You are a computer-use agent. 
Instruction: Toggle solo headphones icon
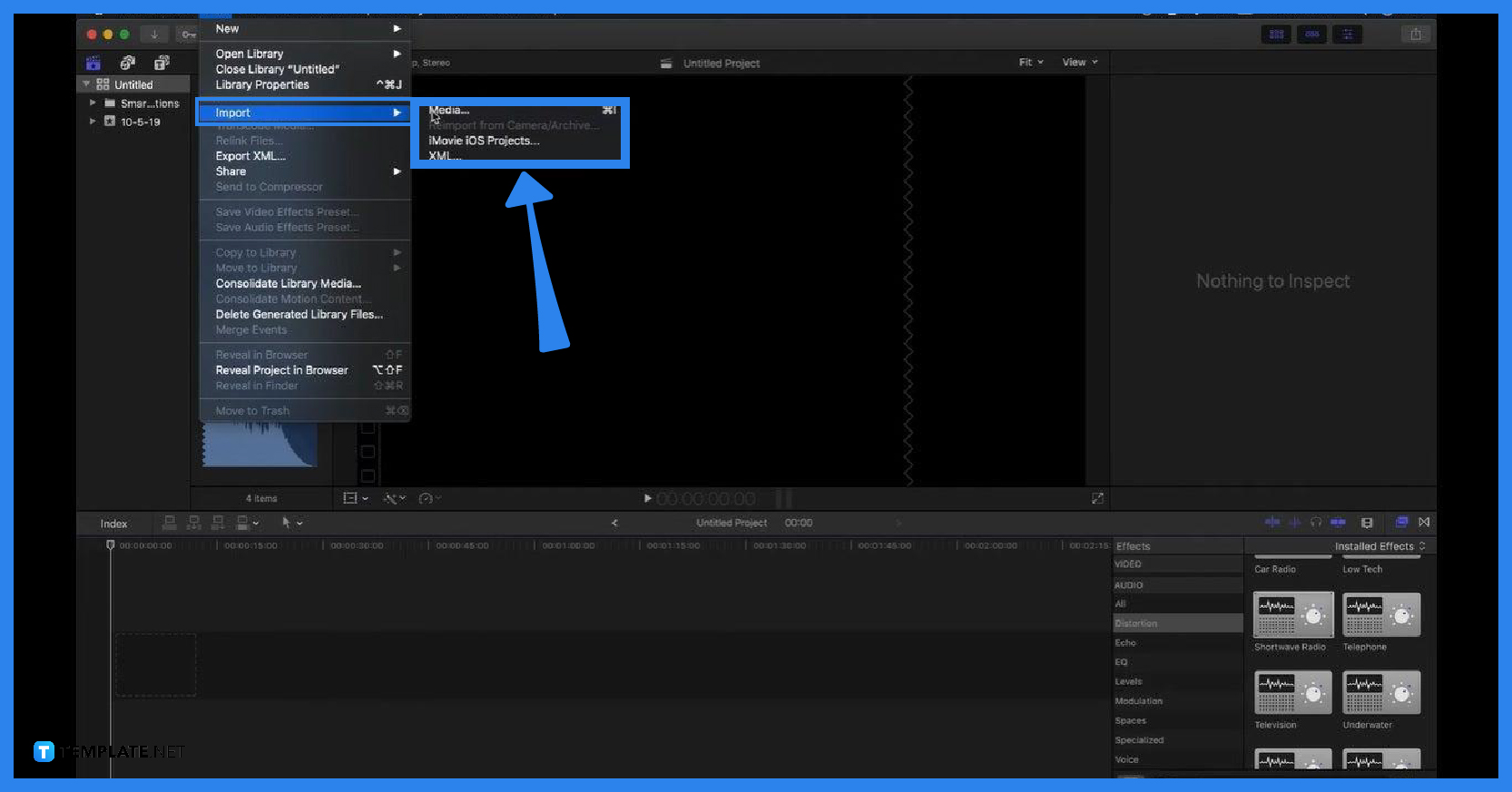click(1316, 522)
